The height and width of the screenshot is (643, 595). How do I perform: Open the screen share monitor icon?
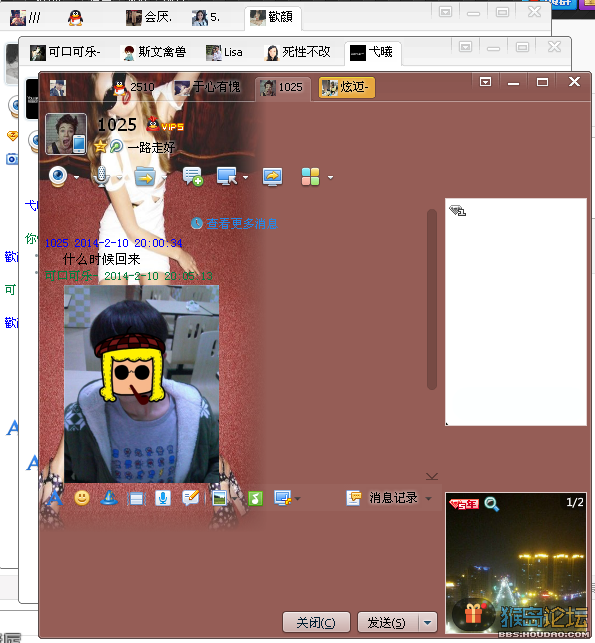point(272,177)
